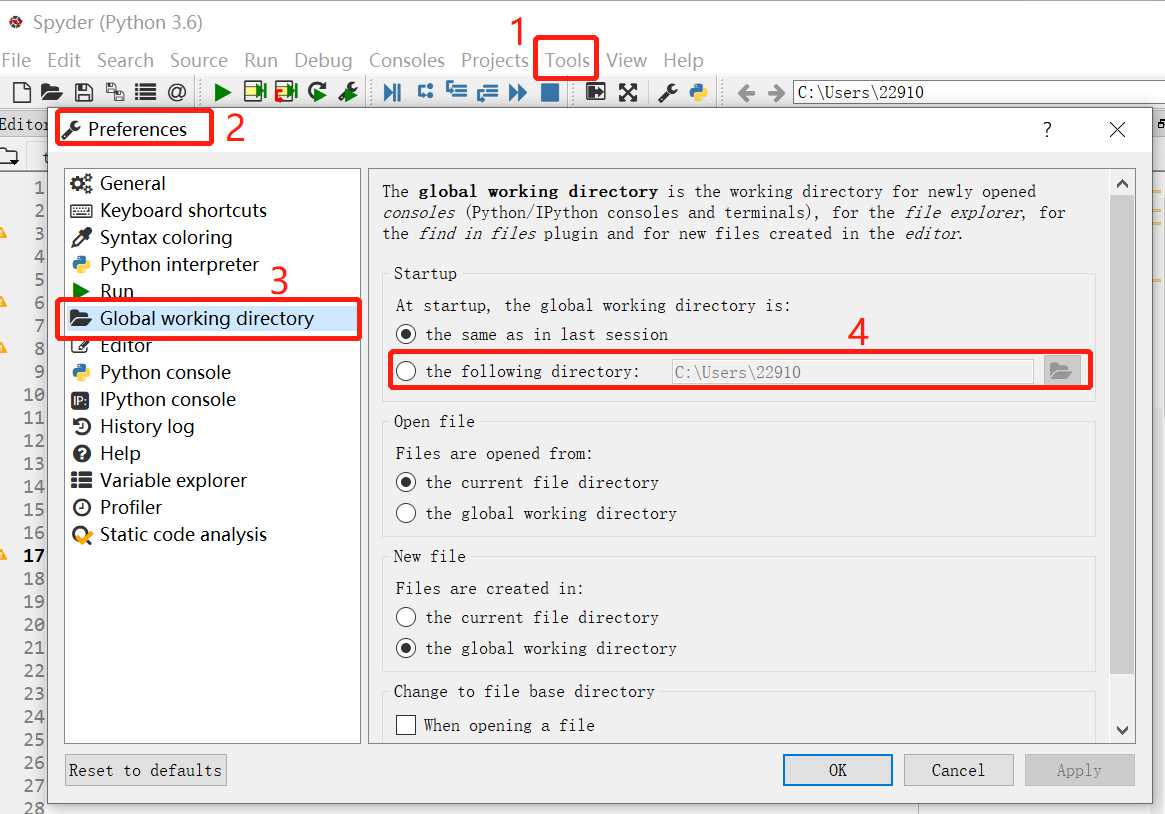
Task: Click Run cell and advance icon
Action: pyautogui.click(x=286, y=92)
